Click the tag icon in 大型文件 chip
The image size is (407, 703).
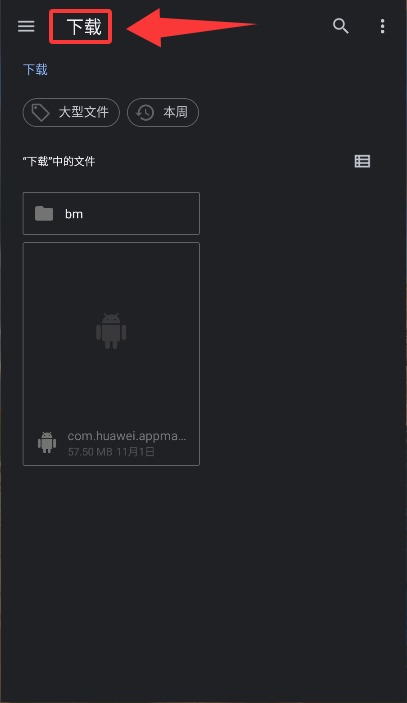click(40, 113)
